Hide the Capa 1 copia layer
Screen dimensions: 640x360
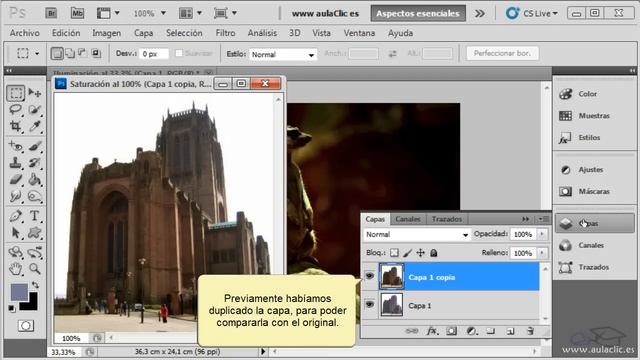370,276
